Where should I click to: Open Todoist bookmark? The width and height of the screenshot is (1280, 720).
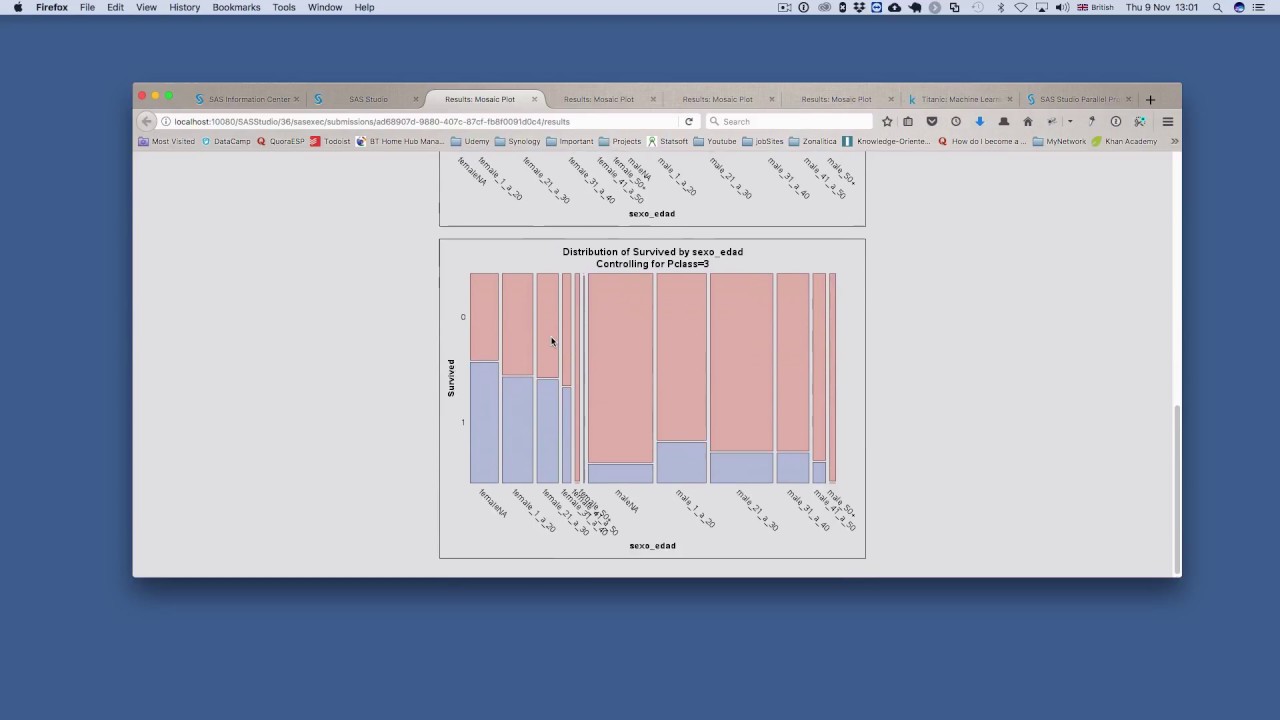(x=331, y=141)
